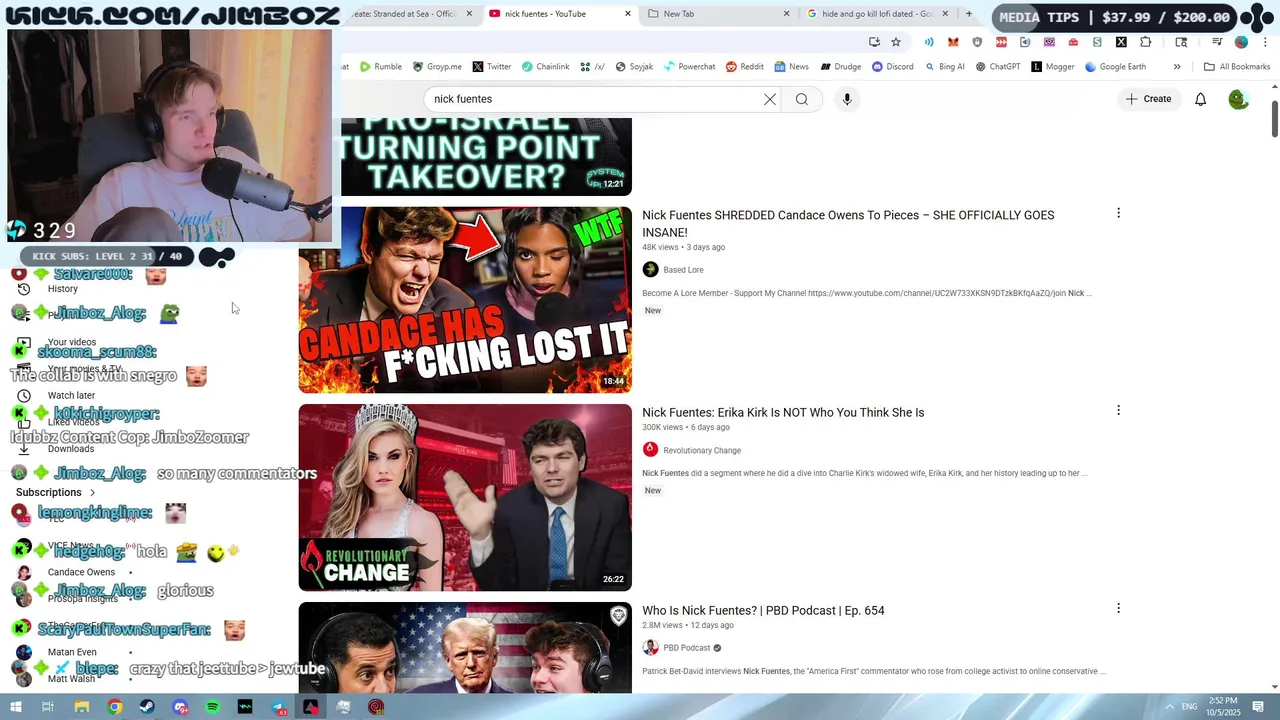Open the YouTube account avatar menu

[1238, 99]
